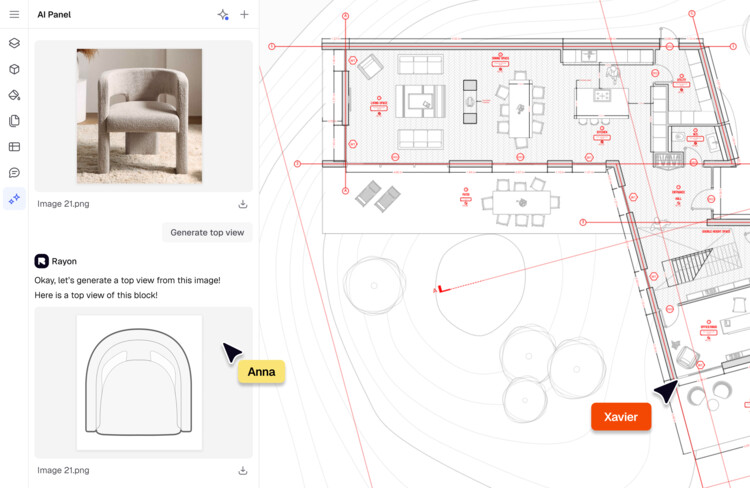Download the generated top view image

pyautogui.click(x=243, y=470)
